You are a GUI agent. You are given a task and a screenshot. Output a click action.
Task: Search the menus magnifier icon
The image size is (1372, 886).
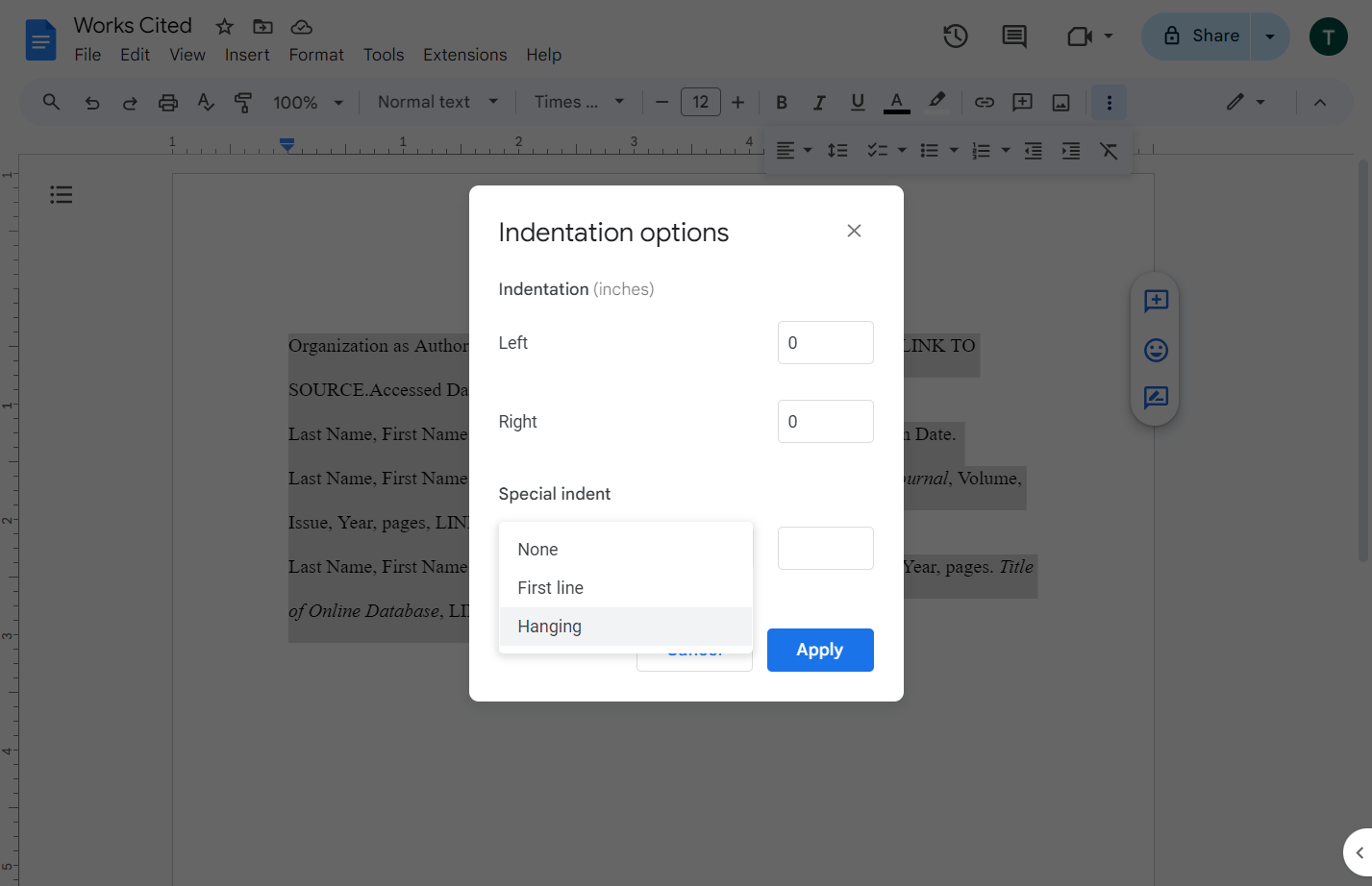[51, 102]
